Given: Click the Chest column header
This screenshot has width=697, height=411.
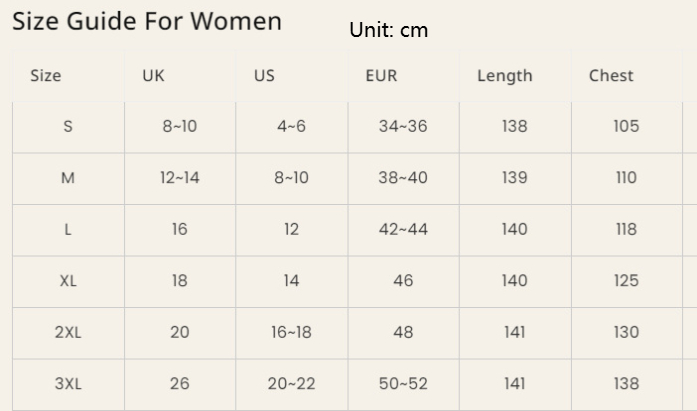Looking at the screenshot, I should point(611,75).
